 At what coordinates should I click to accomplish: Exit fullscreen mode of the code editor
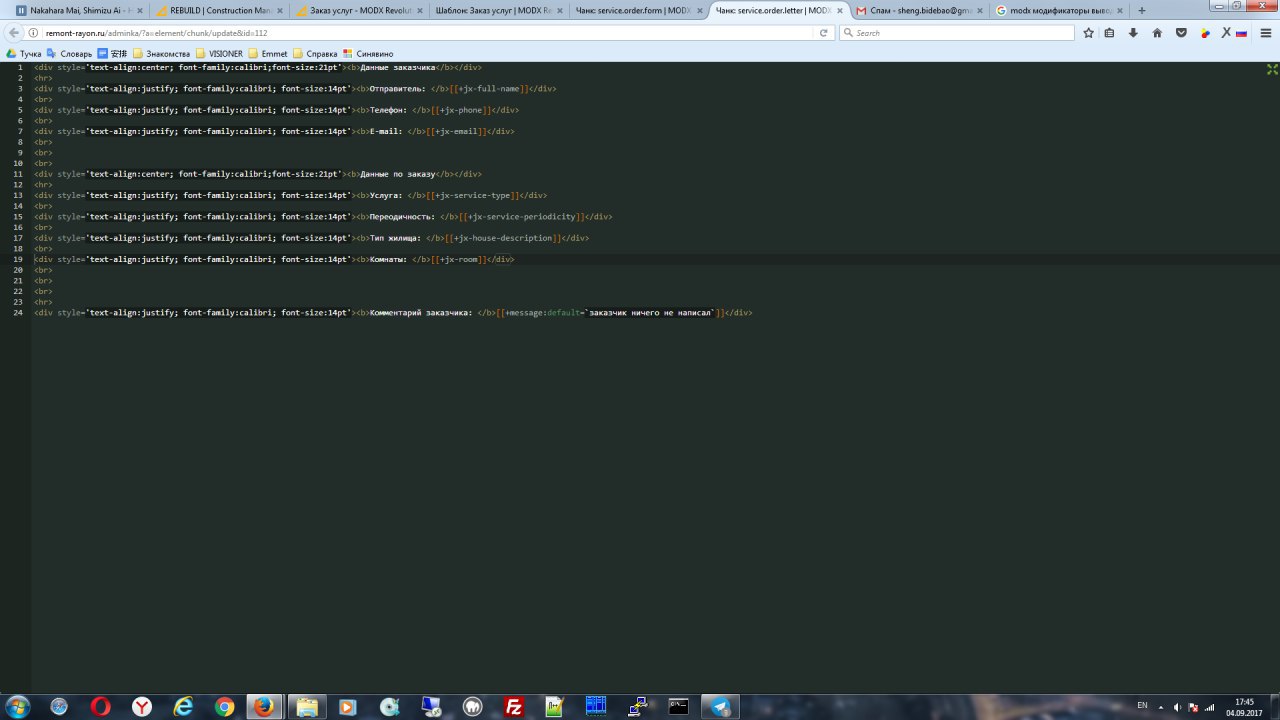(x=1272, y=69)
